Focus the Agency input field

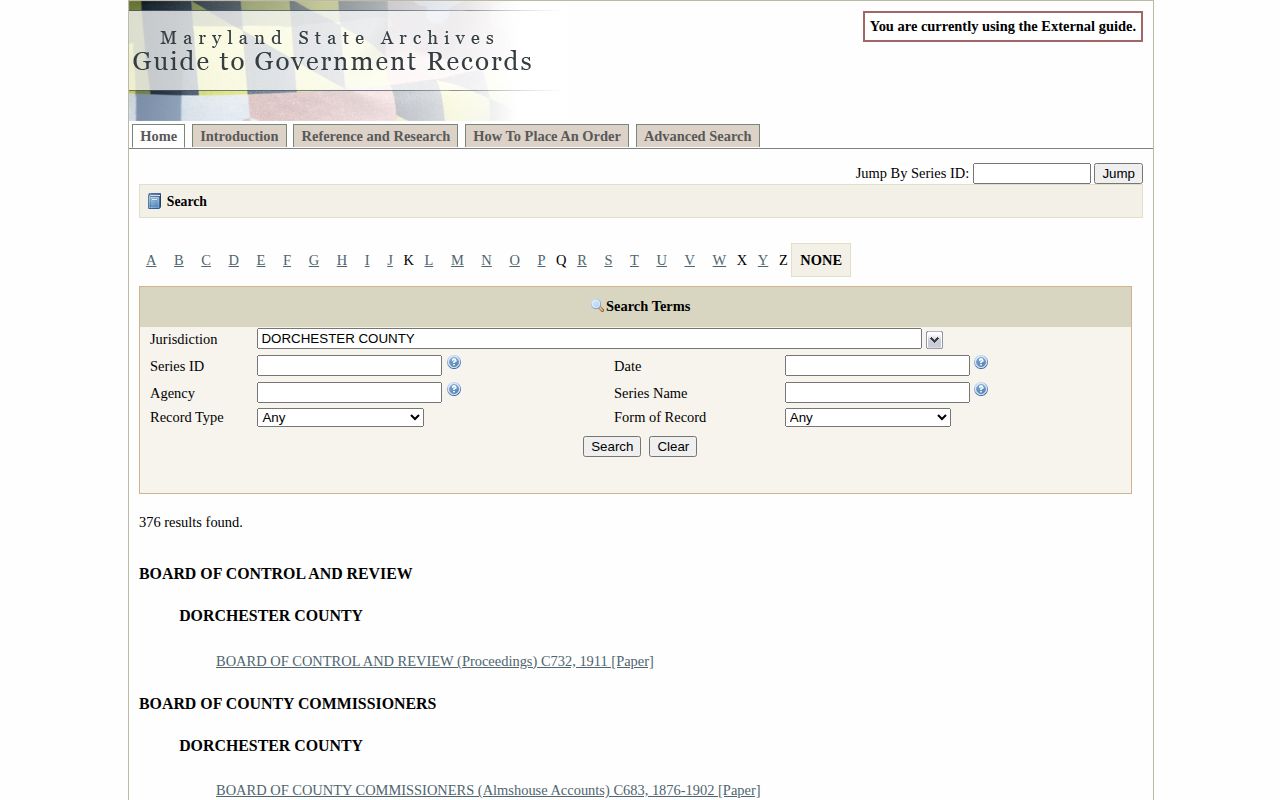pyautogui.click(x=349, y=393)
